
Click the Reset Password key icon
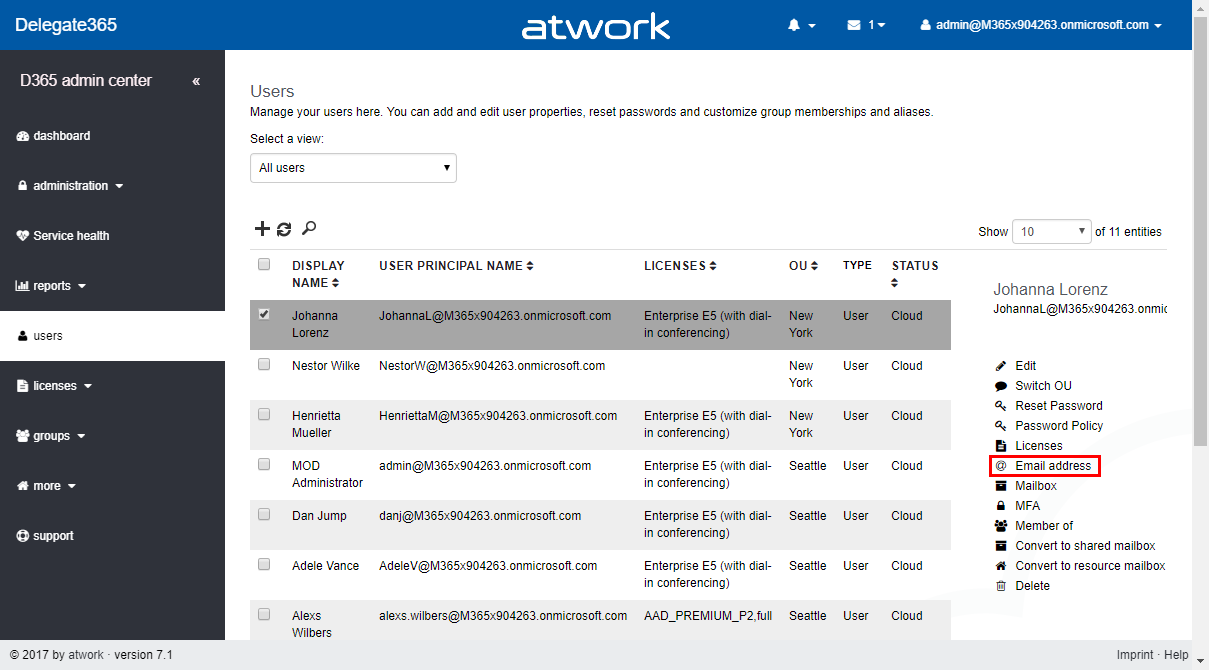click(1000, 406)
